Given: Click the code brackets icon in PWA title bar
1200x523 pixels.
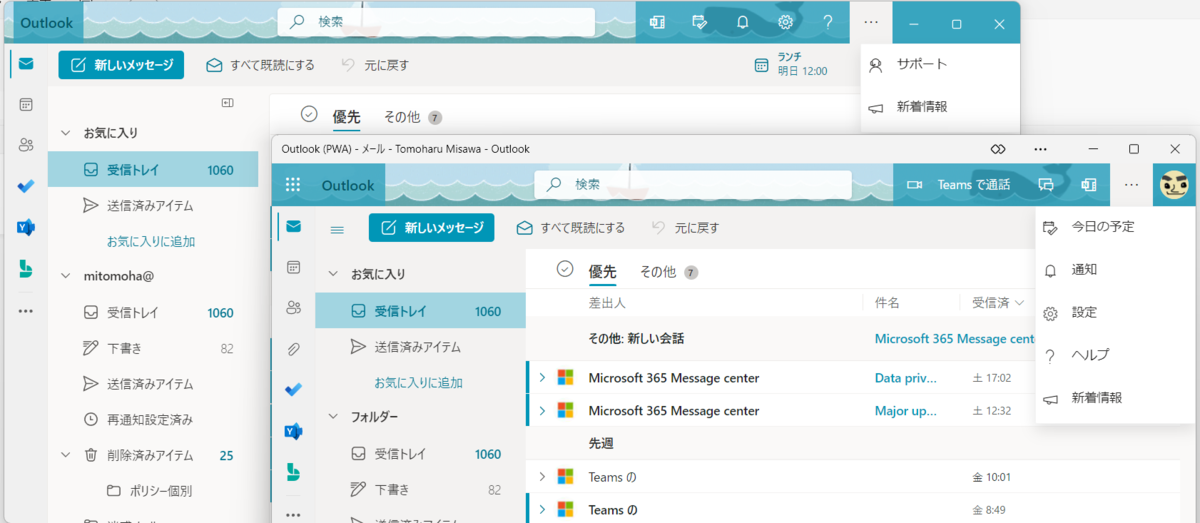Looking at the screenshot, I should 997,149.
